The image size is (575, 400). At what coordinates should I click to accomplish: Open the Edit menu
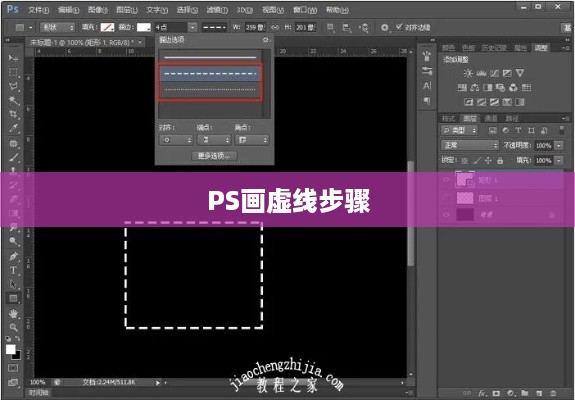pos(69,10)
